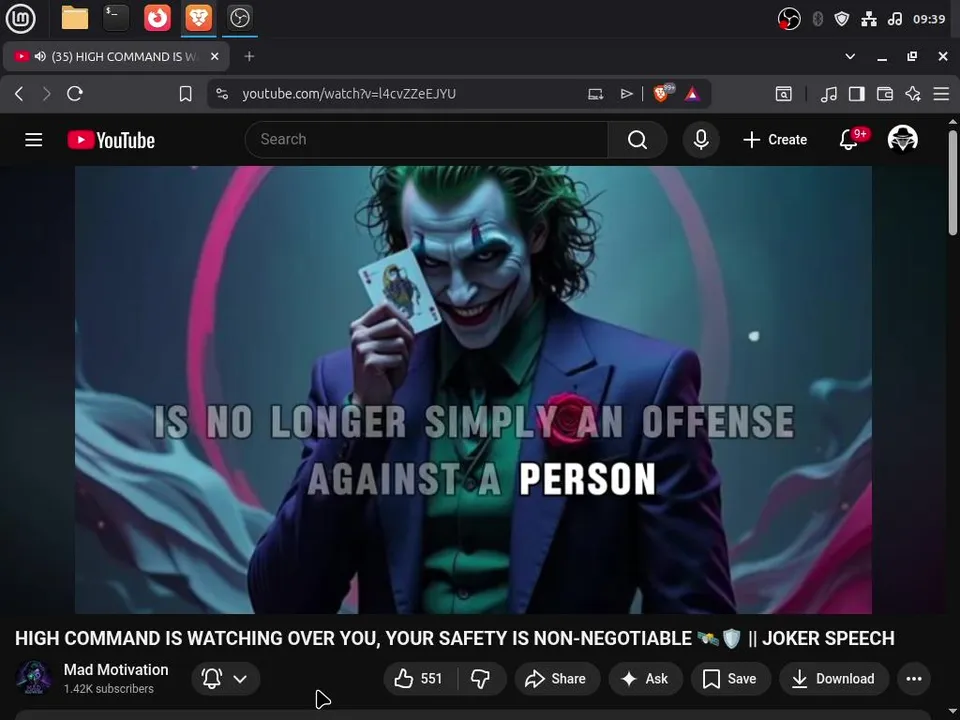Open the Mad Motivation channel name link
Screen dimensions: 960x720
116,670
